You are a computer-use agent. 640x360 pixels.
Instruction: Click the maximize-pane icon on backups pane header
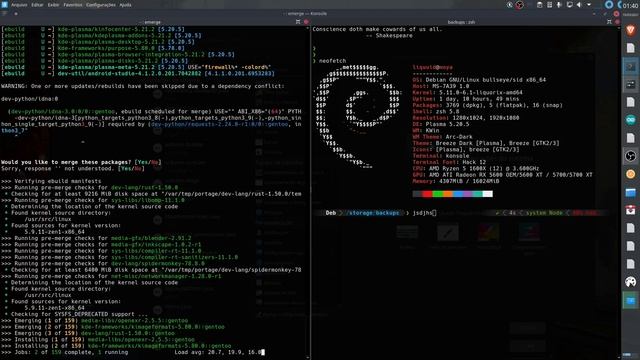coord(609,22)
